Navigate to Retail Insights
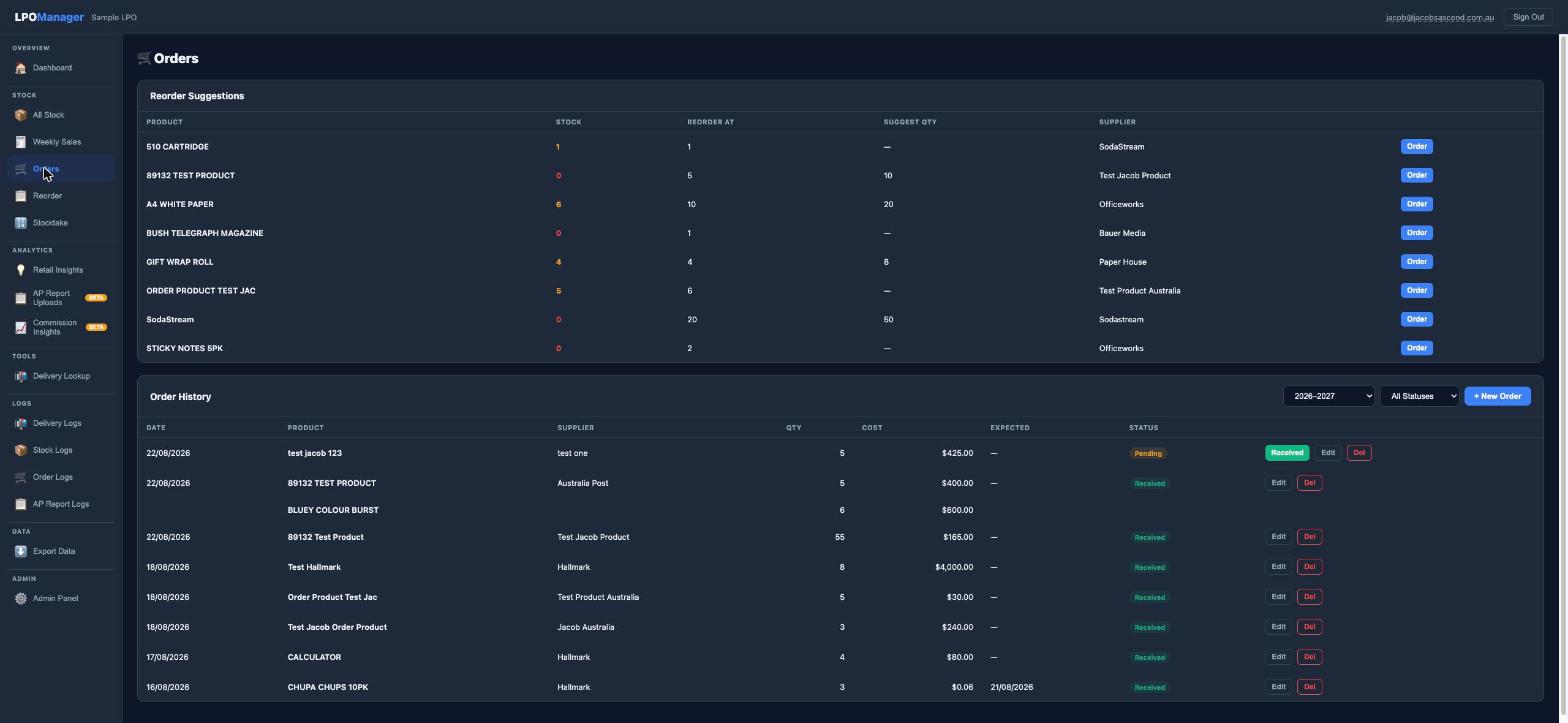The height and width of the screenshot is (723, 1568). (x=61, y=270)
